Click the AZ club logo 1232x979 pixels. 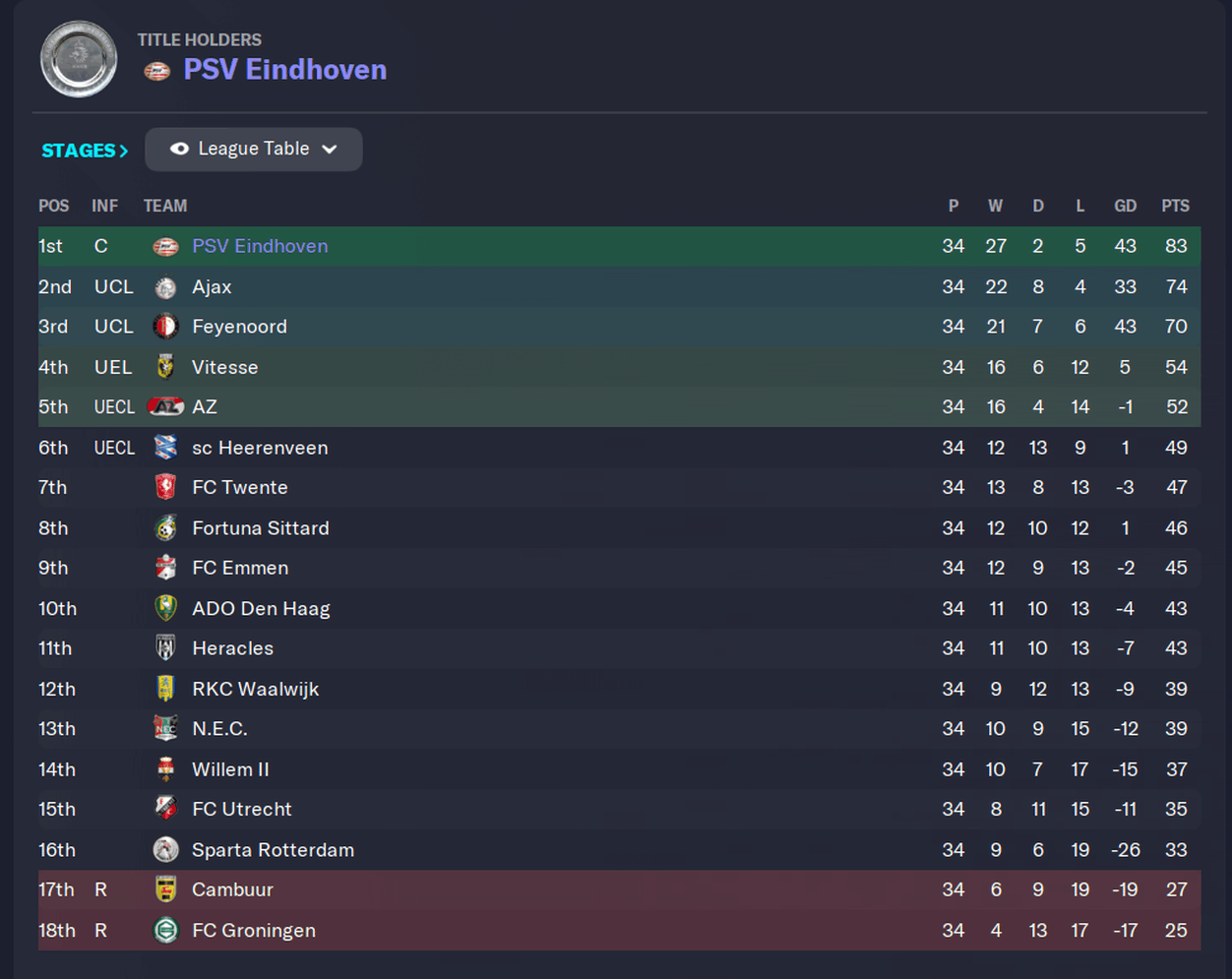click(165, 406)
